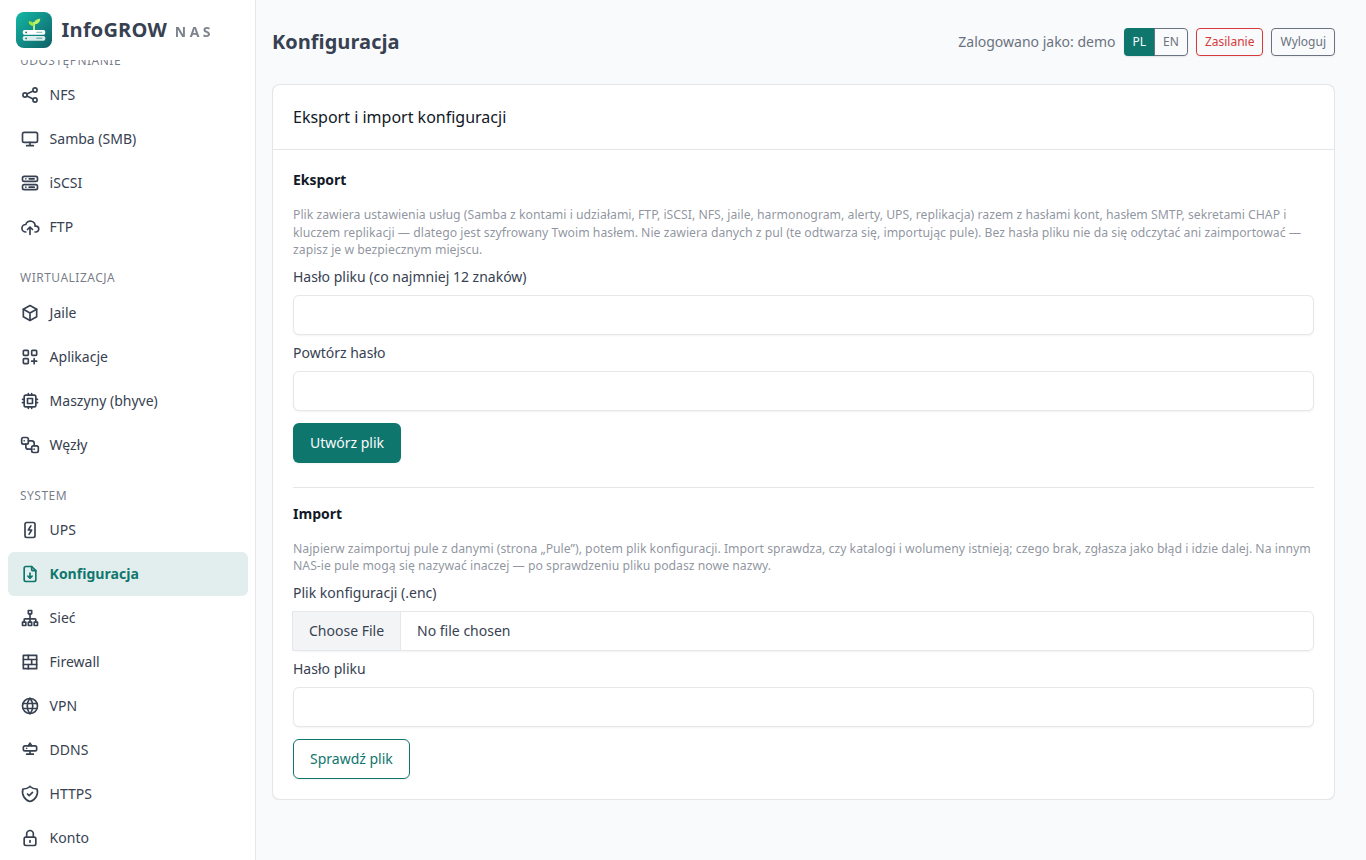Open the FTP cloud upload icon
The image size is (1366, 860).
[30, 227]
